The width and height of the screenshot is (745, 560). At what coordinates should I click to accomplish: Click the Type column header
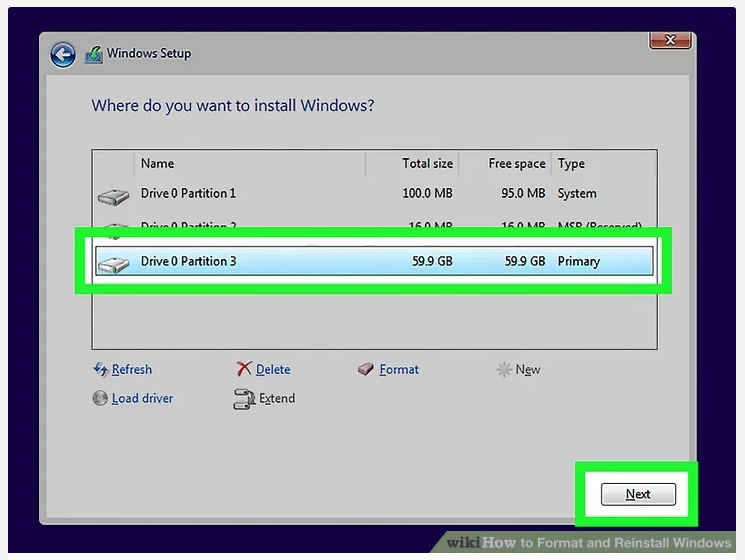[571, 164]
